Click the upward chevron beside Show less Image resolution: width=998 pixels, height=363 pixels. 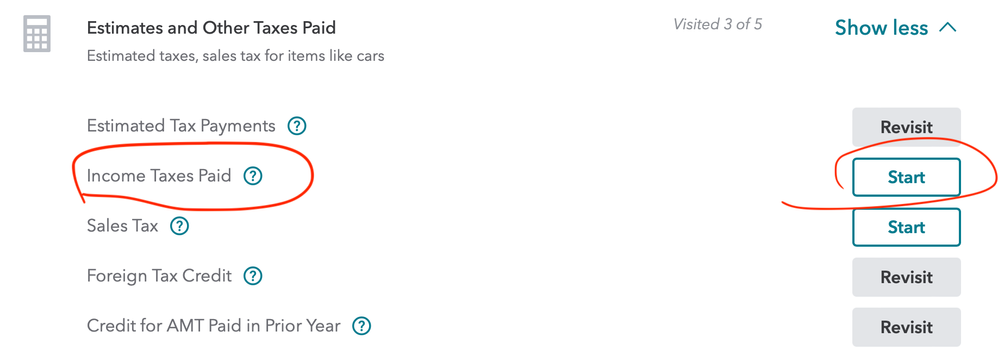click(x=947, y=27)
